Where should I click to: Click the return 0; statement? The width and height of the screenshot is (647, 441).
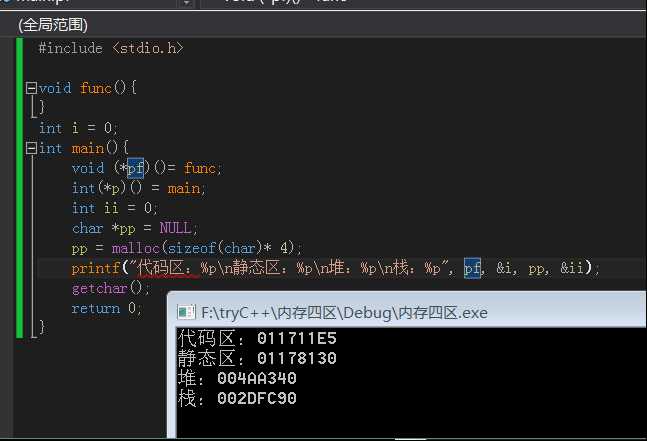click(107, 308)
